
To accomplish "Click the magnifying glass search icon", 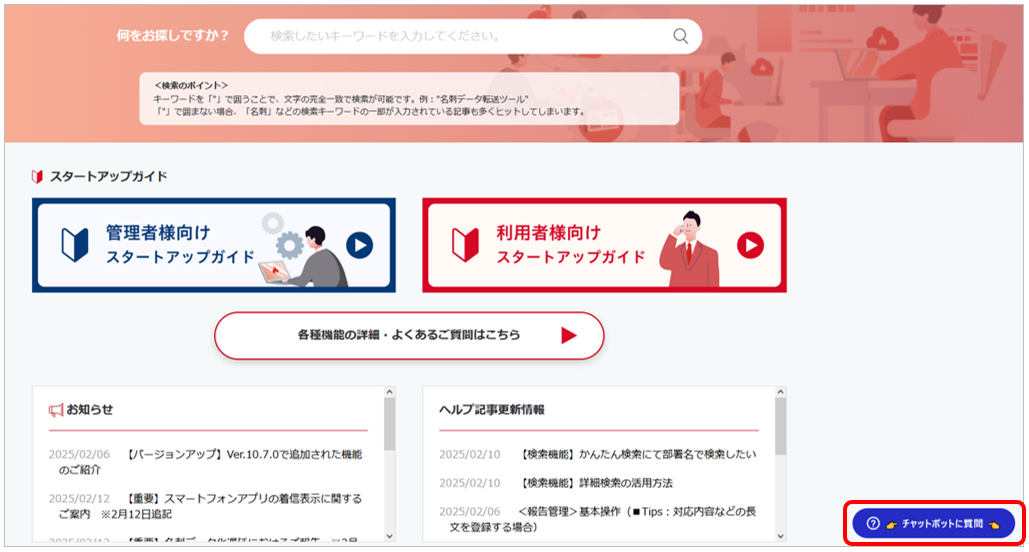I will 681,36.
